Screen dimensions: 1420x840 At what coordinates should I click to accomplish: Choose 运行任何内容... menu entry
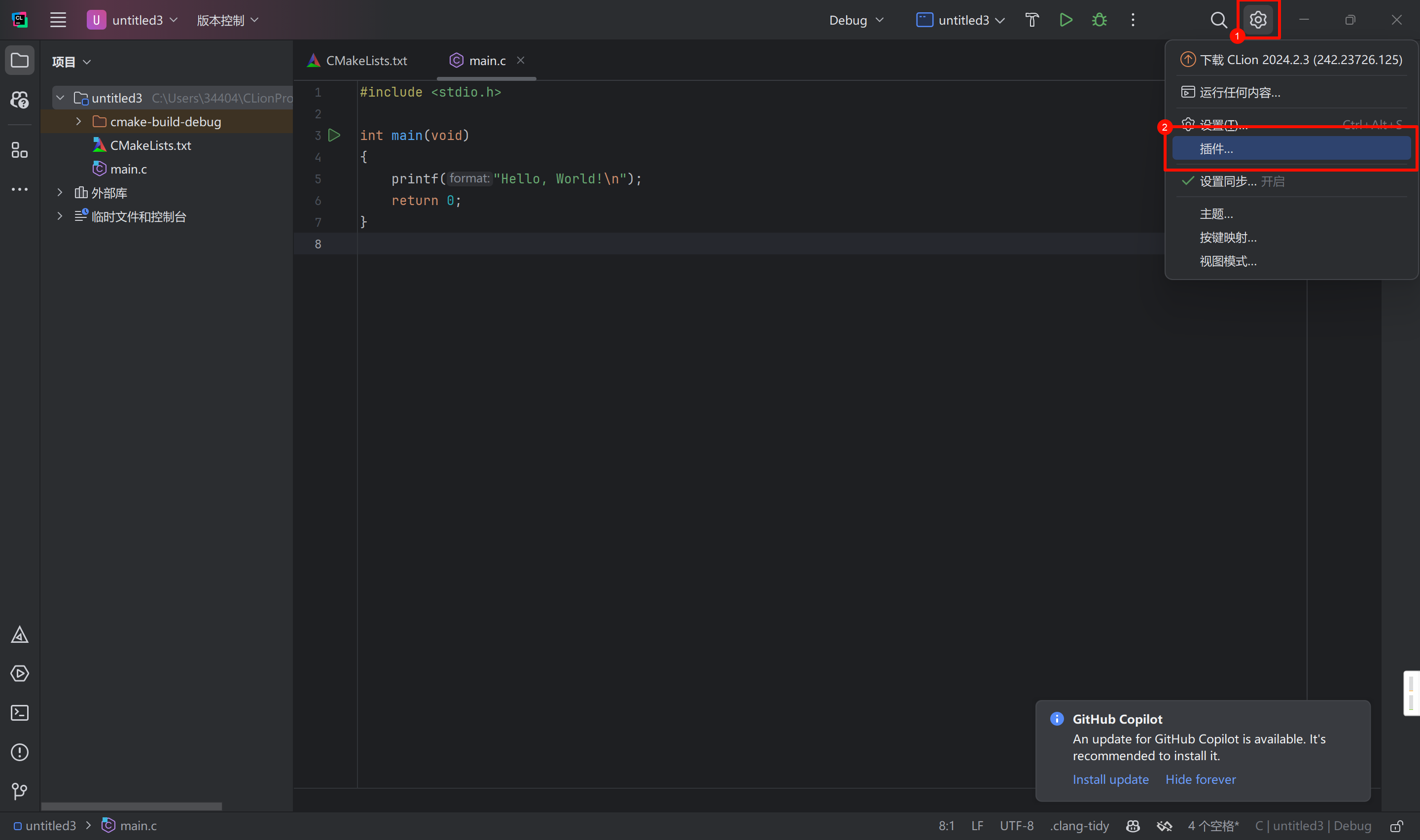[x=1291, y=92]
